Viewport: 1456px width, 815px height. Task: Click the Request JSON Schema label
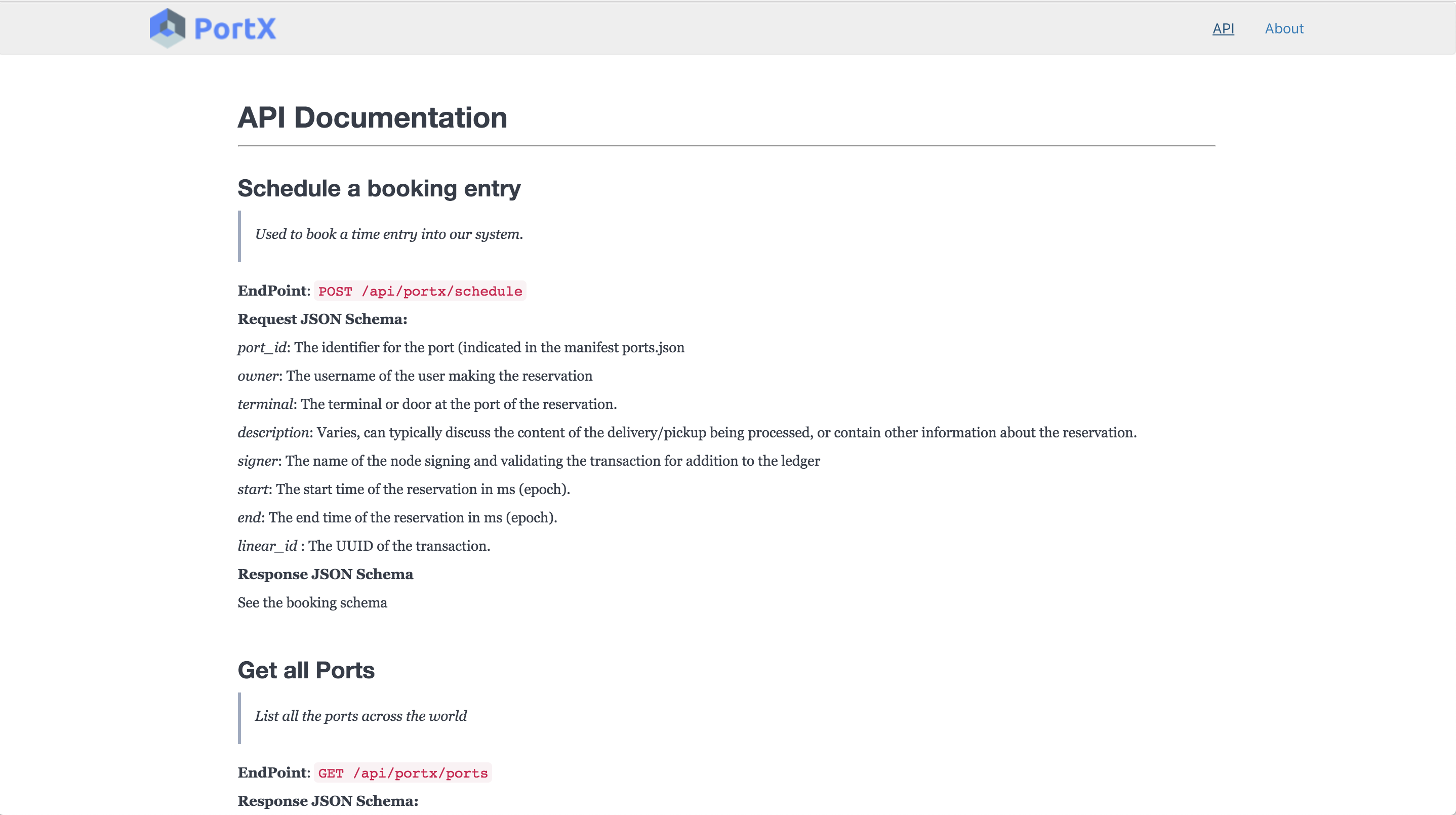click(322, 319)
